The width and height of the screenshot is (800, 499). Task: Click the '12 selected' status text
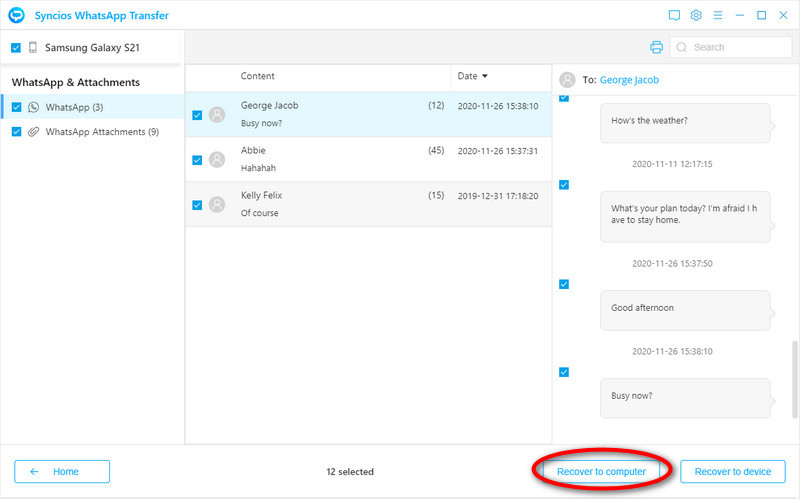350,472
